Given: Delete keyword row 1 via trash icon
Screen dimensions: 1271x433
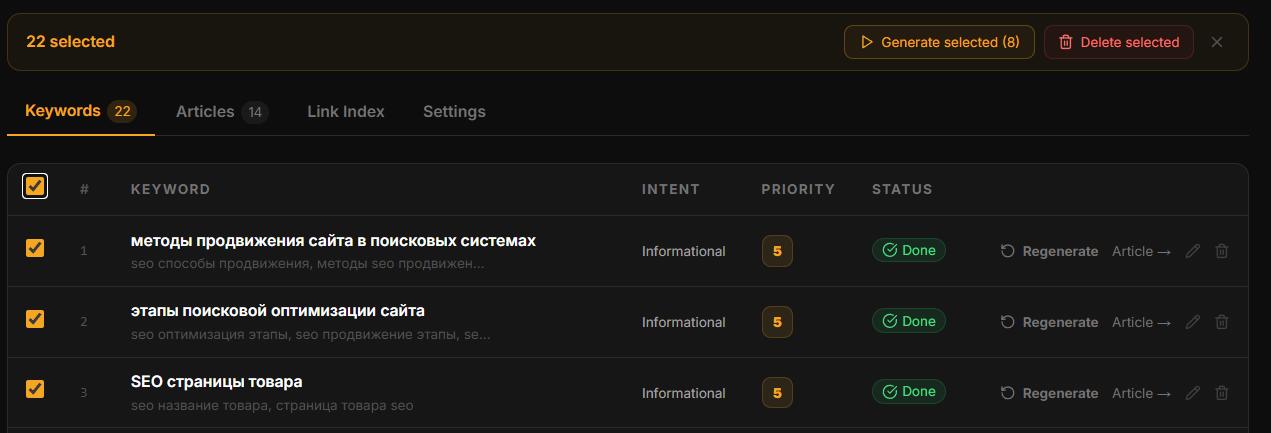Looking at the screenshot, I should 1221,251.
